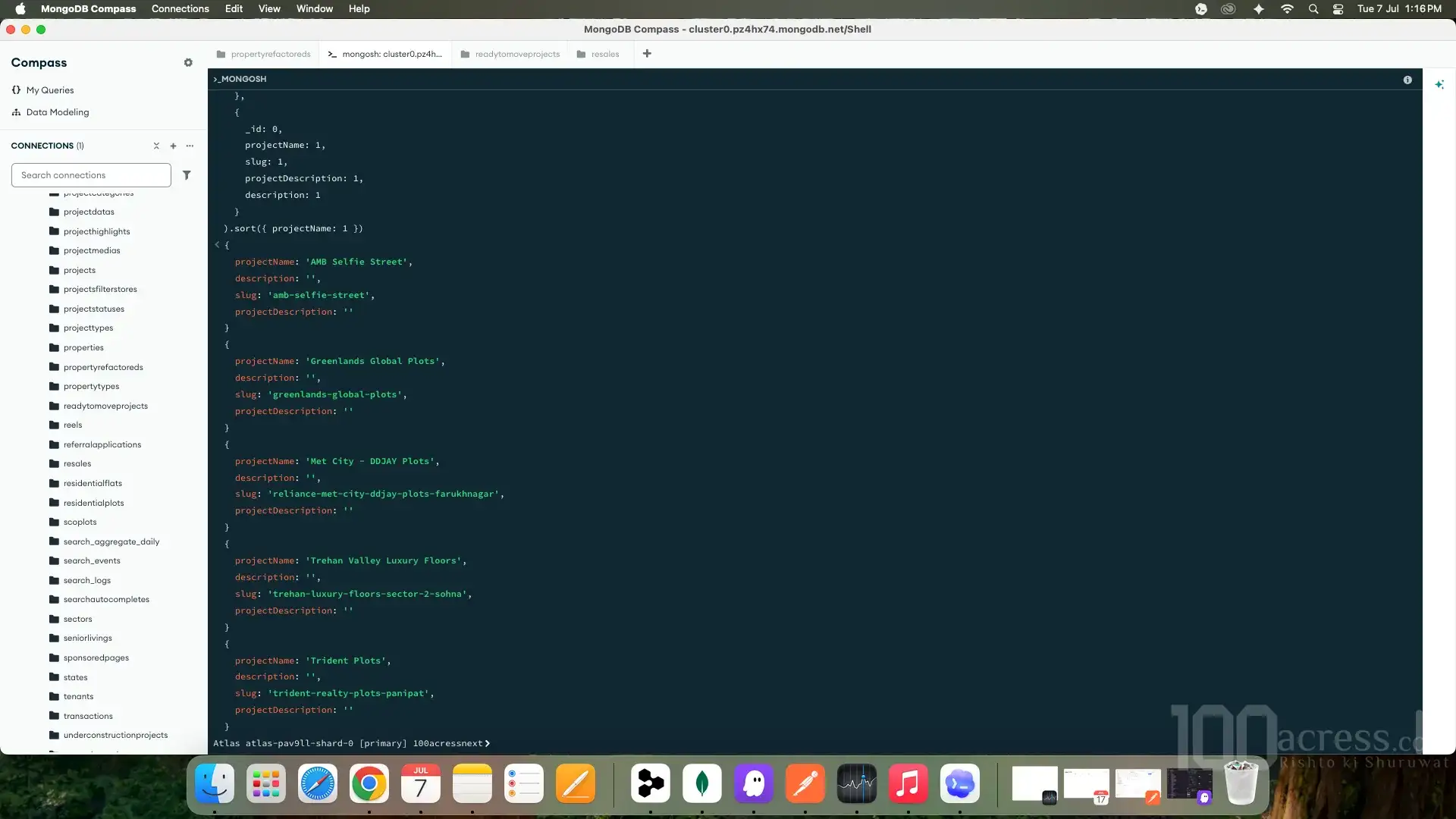Select the properties collection

click(x=83, y=347)
